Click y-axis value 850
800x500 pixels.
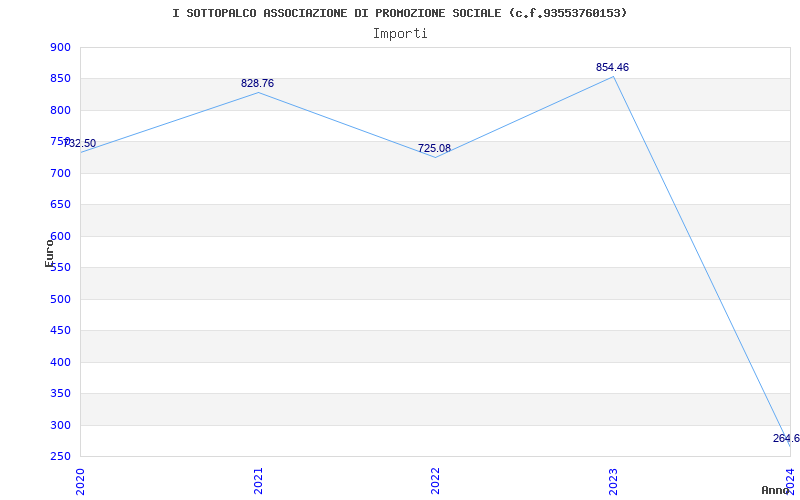coord(61,79)
